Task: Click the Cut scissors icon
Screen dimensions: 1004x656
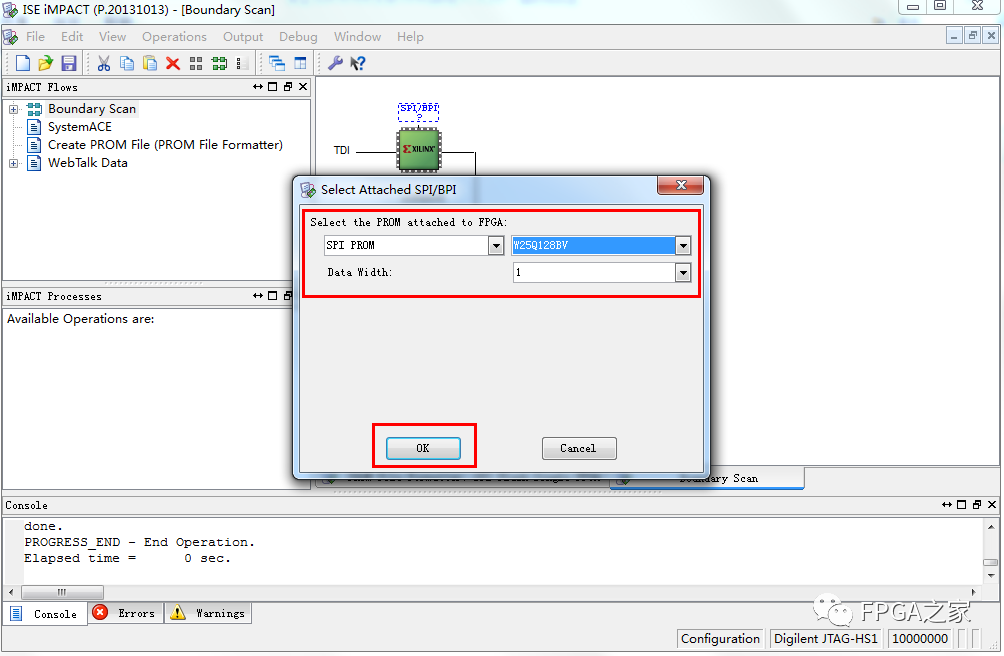Action: pos(104,63)
